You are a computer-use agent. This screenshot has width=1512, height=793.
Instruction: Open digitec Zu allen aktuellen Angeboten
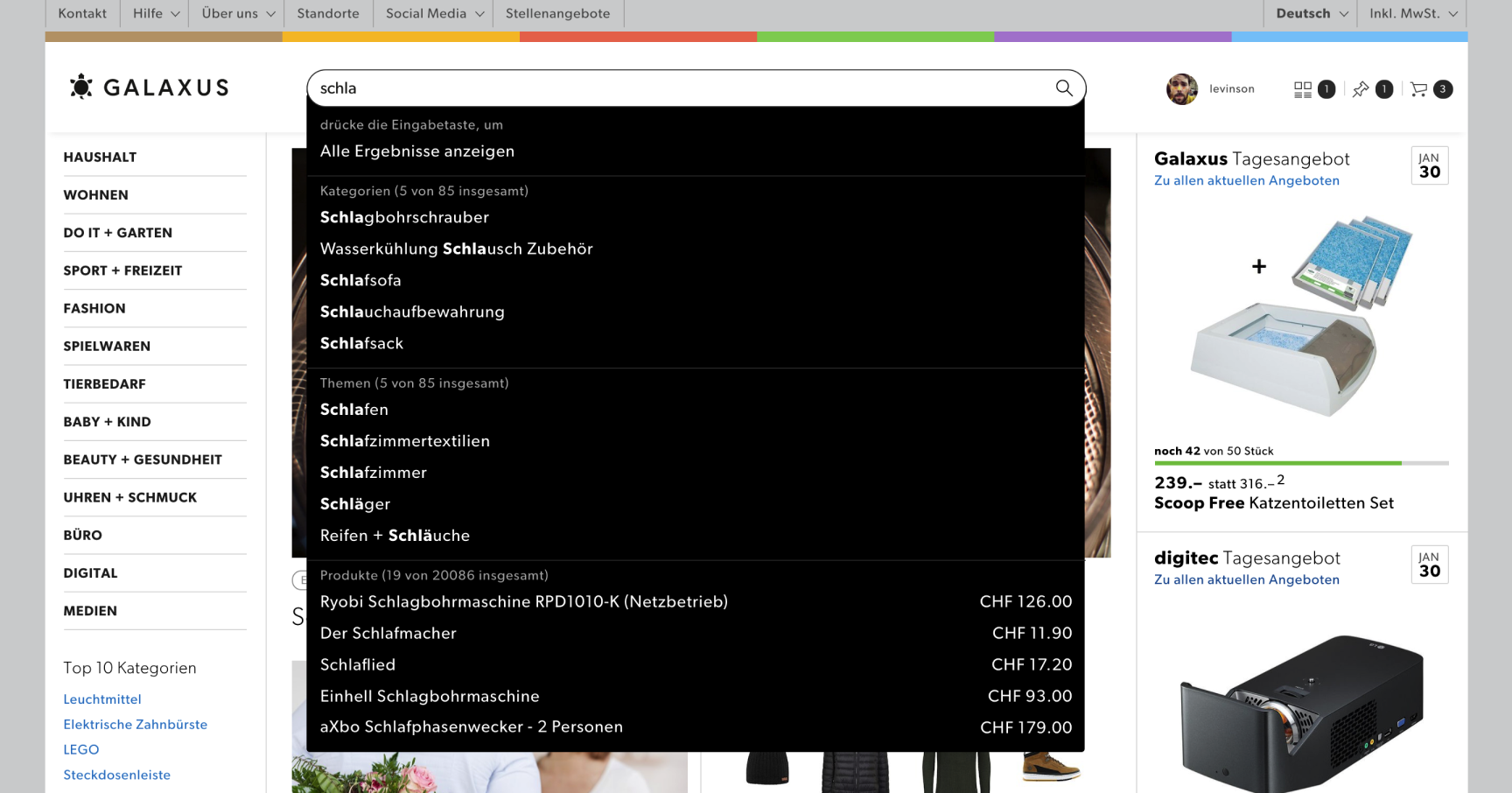(1247, 579)
